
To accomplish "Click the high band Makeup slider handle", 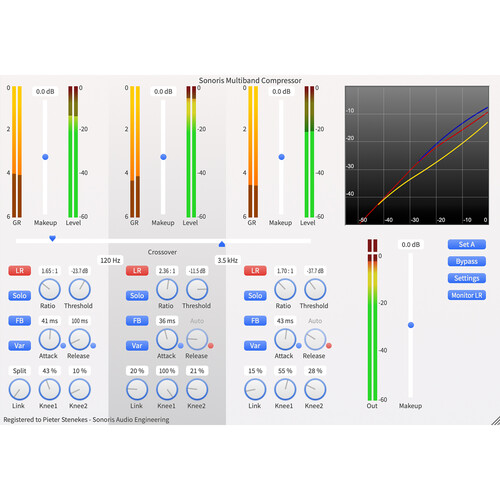I will pos(281,157).
